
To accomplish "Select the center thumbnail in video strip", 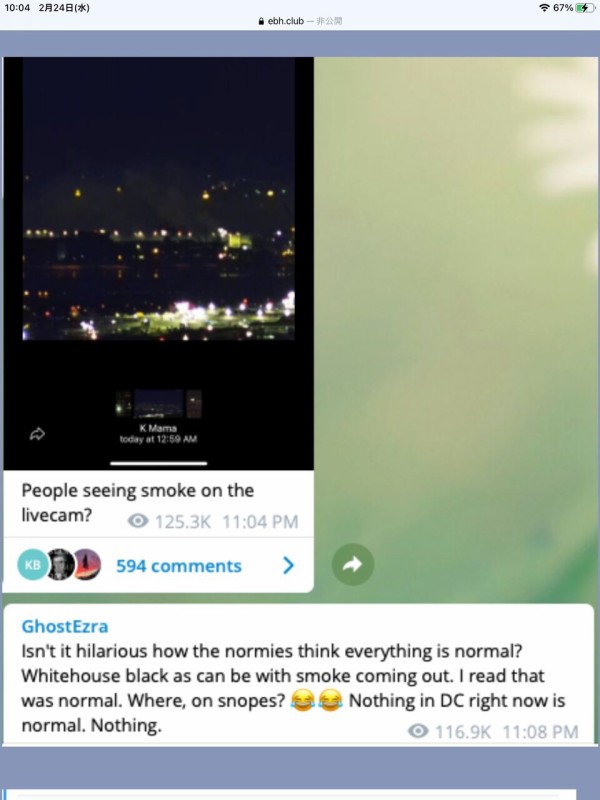I will (159, 404).
